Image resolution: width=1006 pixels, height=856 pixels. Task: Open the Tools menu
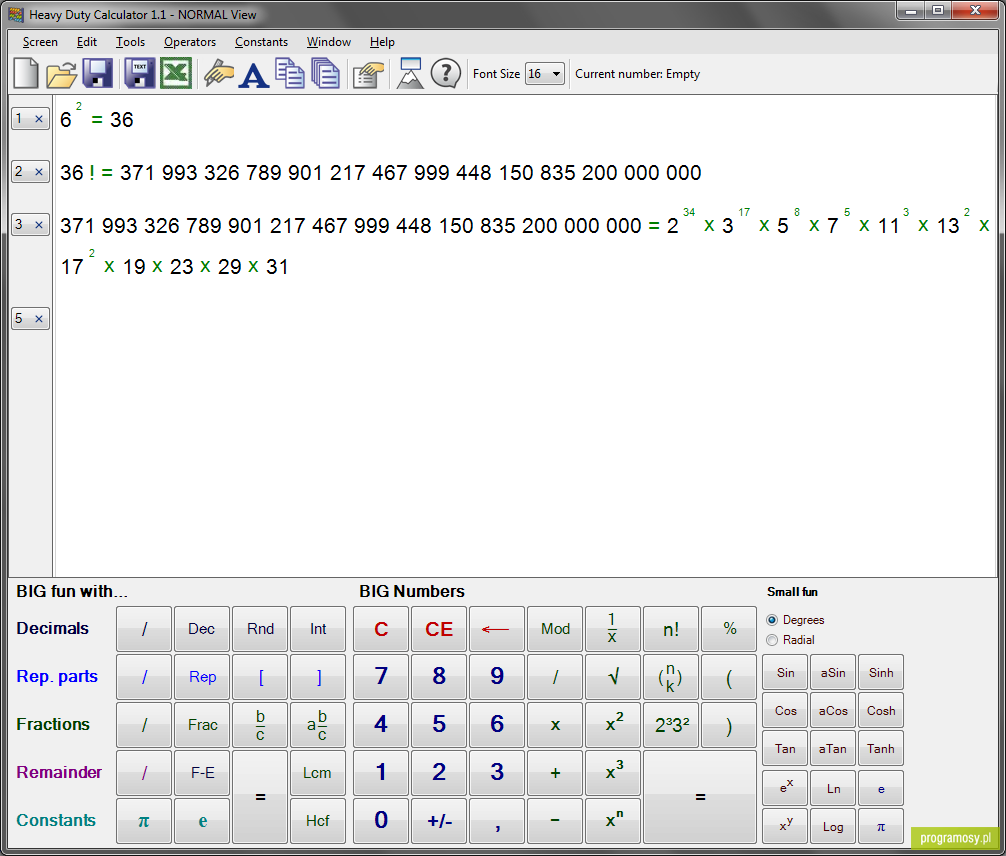click(x=130, y=42)
